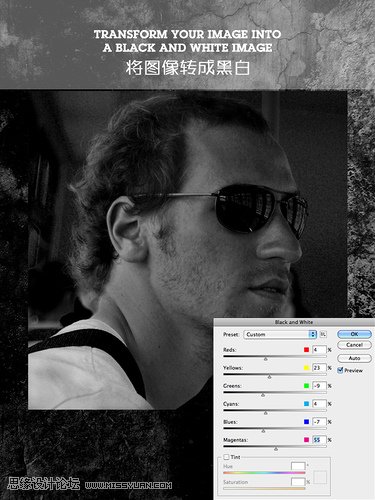Click the red color swatch for Reds
The height and width of the screenshot is (500, 375).
click(x=306, y=350)
